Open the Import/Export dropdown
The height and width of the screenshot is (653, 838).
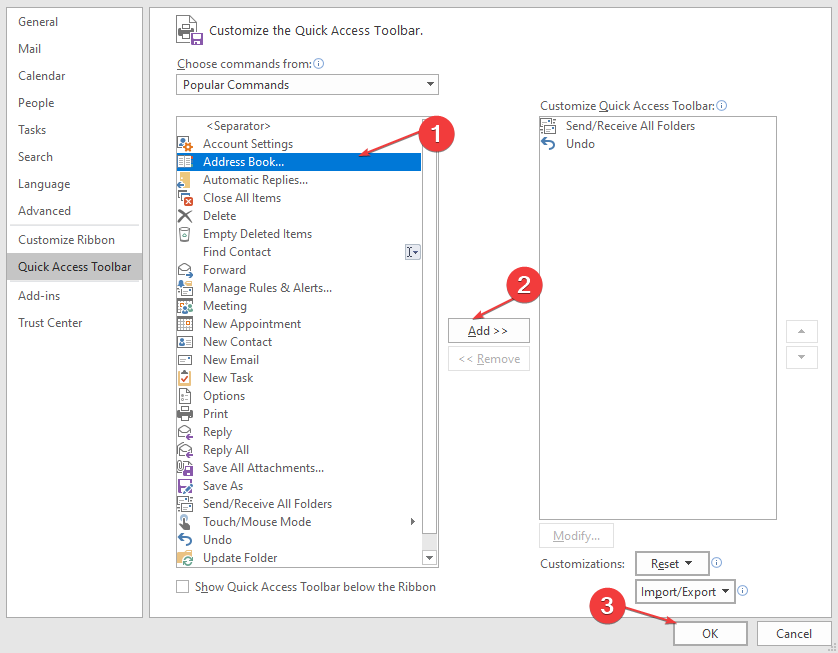click(685, 592)
